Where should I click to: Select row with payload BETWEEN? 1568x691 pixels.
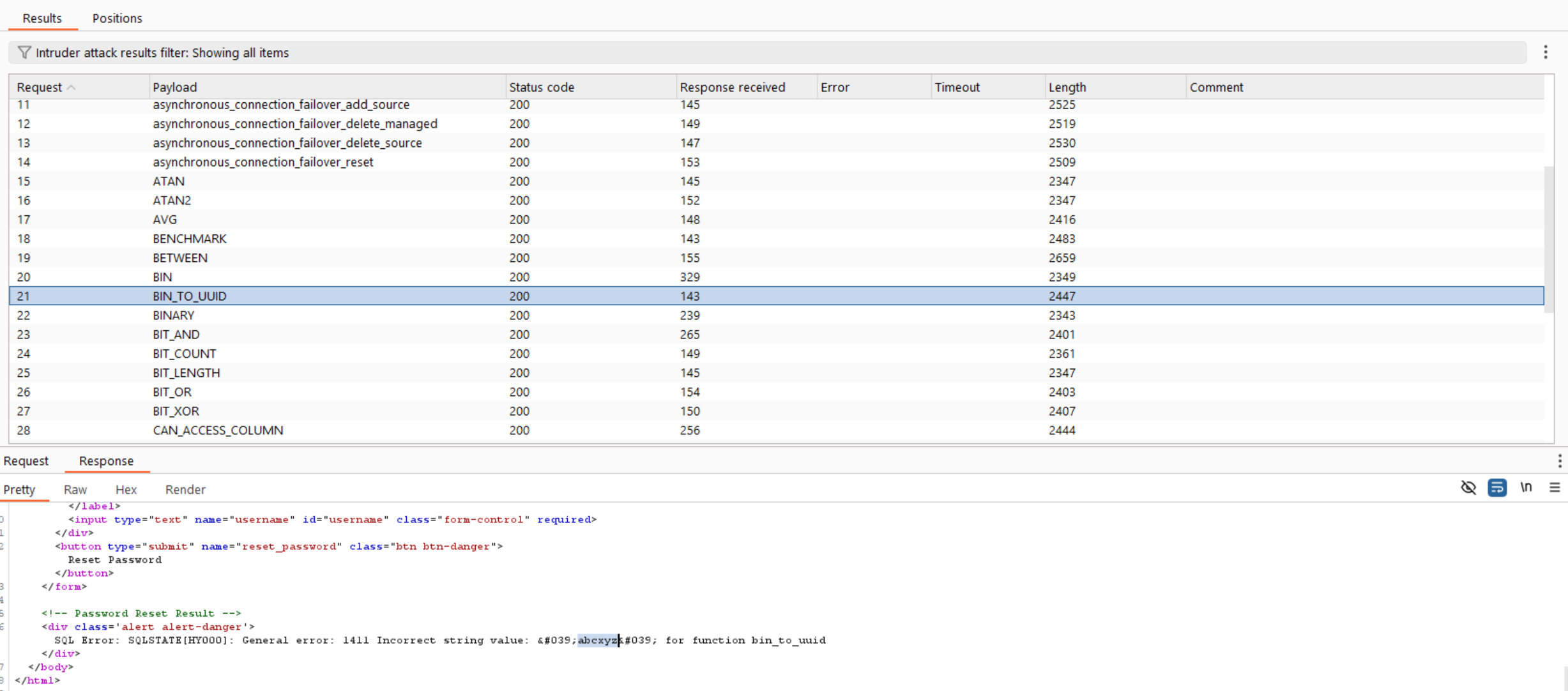[777, 257]
